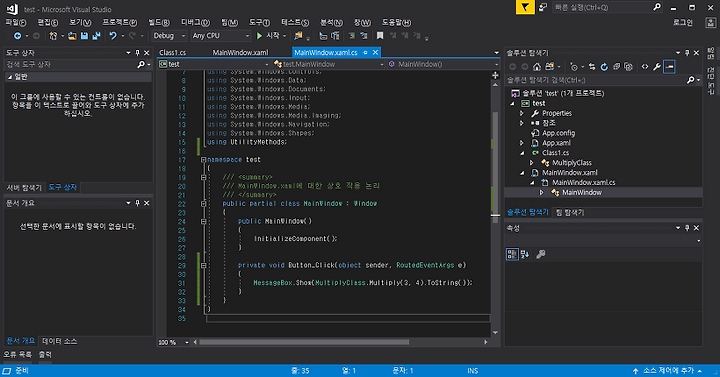Click the Undo arrow icon

113,36
